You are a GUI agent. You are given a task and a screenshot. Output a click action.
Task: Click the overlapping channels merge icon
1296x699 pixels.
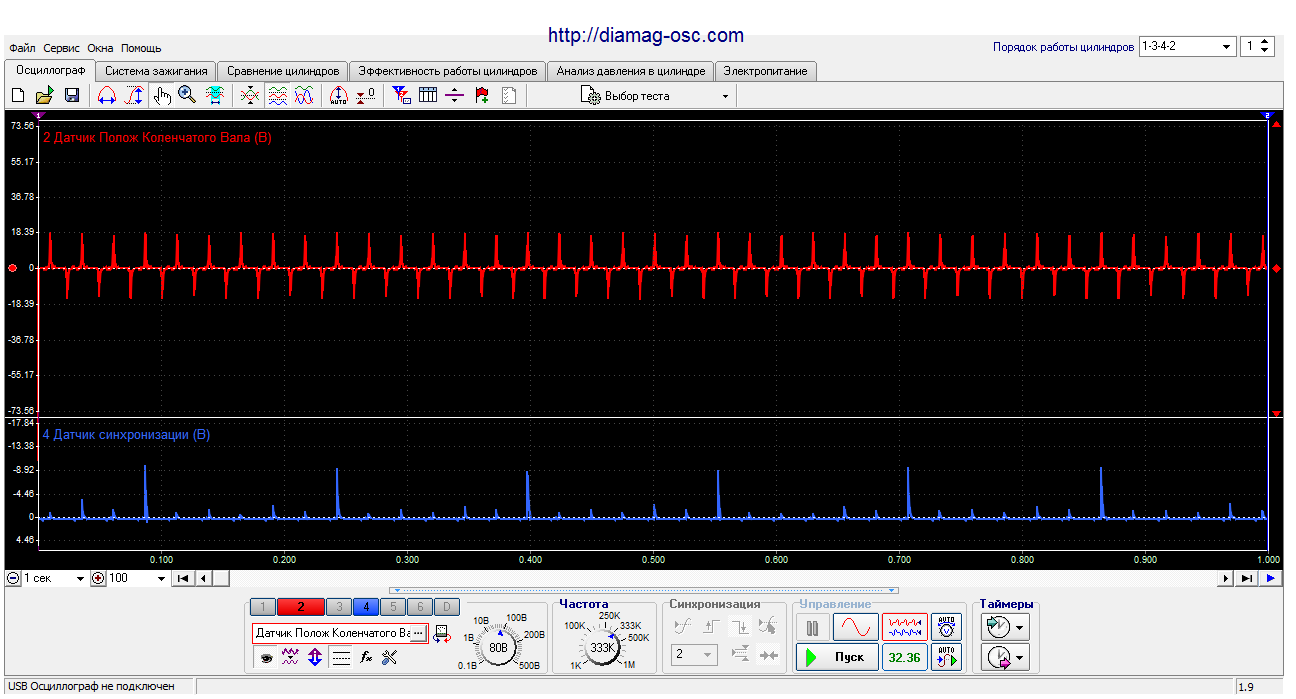click(250, 96)
